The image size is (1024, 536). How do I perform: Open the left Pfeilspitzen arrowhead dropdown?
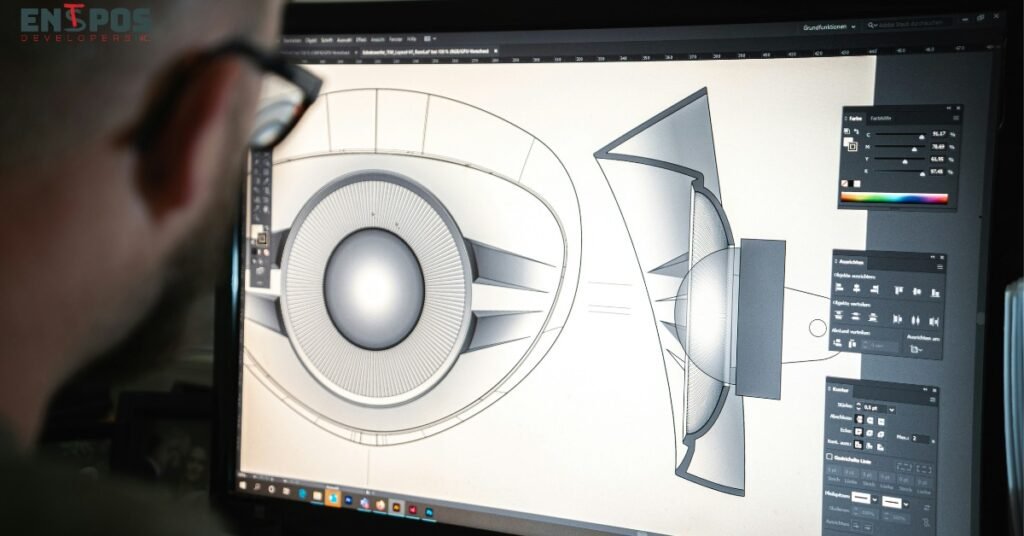point(877,499)
